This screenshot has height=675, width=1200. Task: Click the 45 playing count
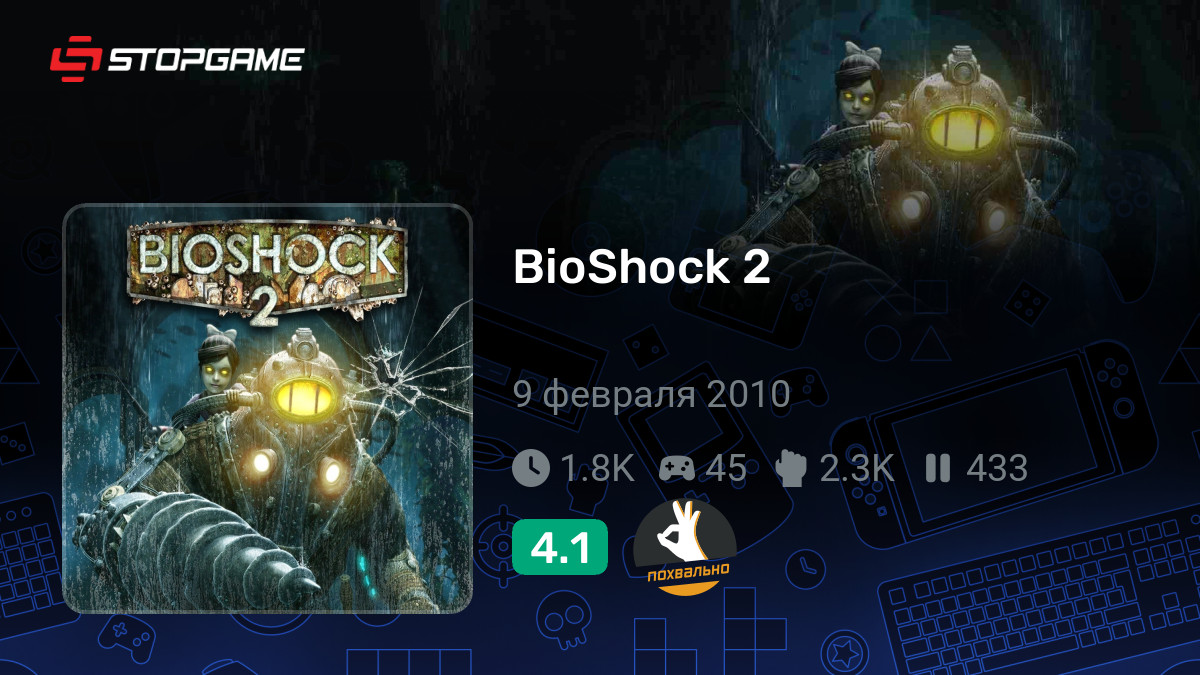[725, 468]
